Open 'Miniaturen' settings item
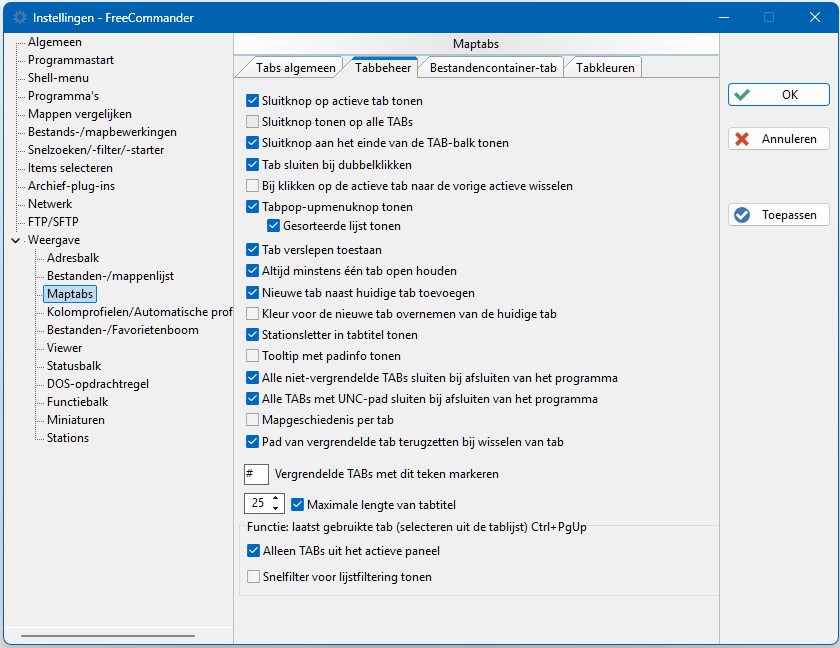Screen dimensions: 840x648 click(x=76, y=420)
